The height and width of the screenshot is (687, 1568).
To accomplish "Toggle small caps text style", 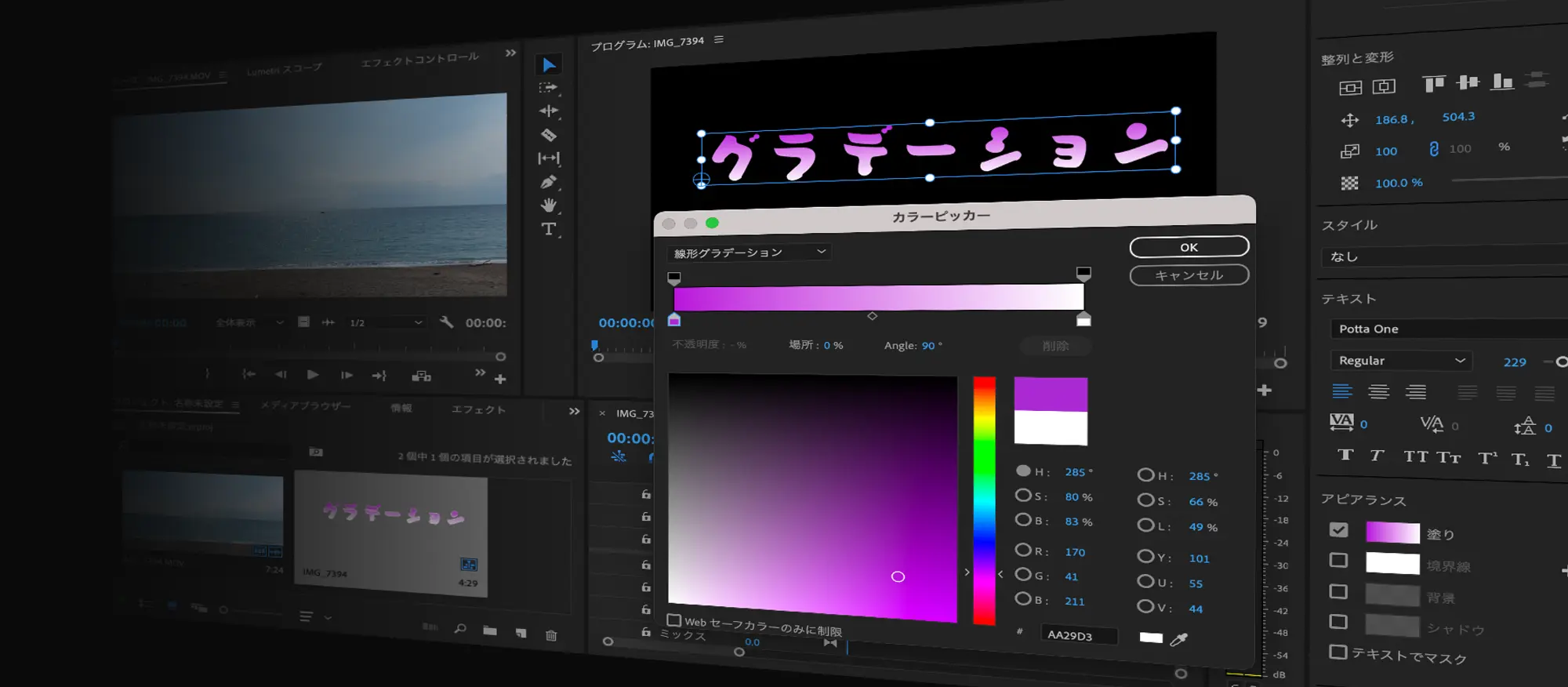I will click(1449, 457).
